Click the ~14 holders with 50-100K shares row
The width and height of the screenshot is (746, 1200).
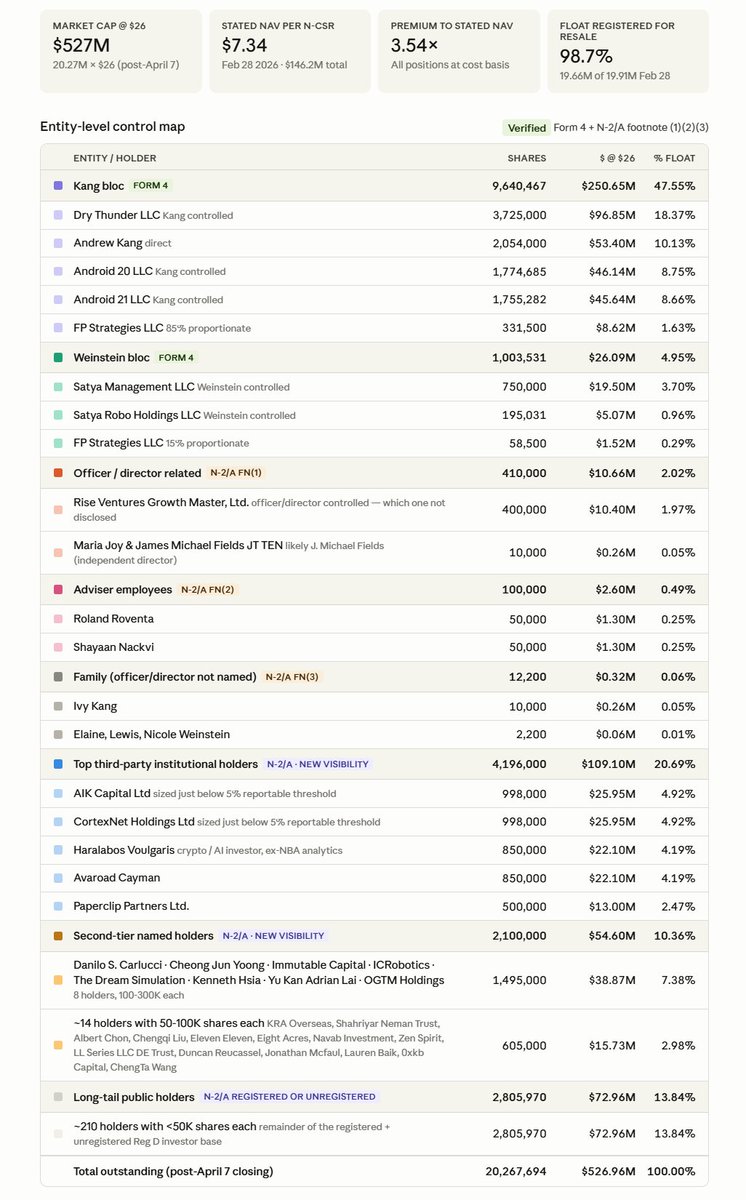[373, 1045]
